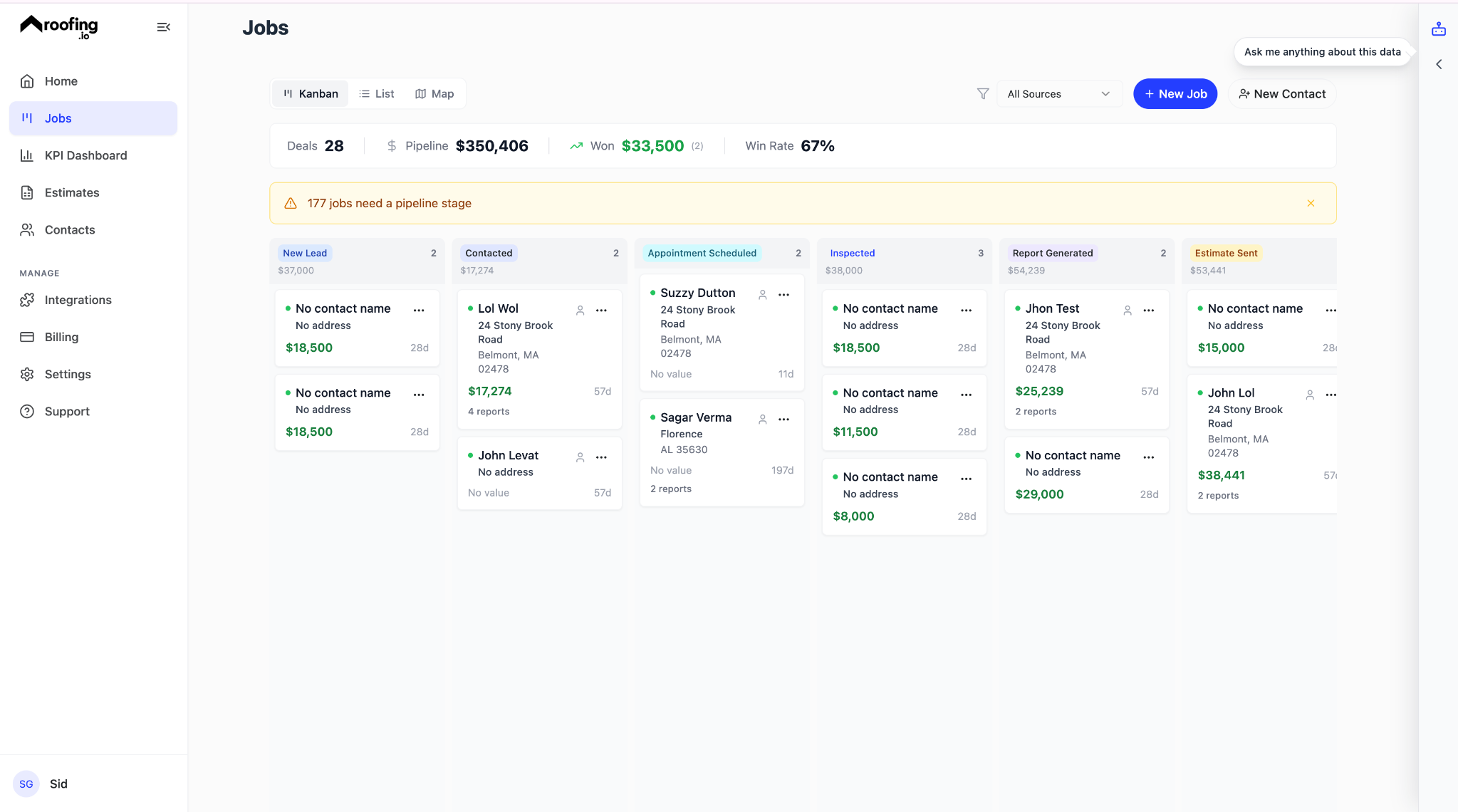The width and height of the screenshot is (1458, 812).
Task: Dismiss the pipeline stage warning banner
Action: (x=1310, y=203)
